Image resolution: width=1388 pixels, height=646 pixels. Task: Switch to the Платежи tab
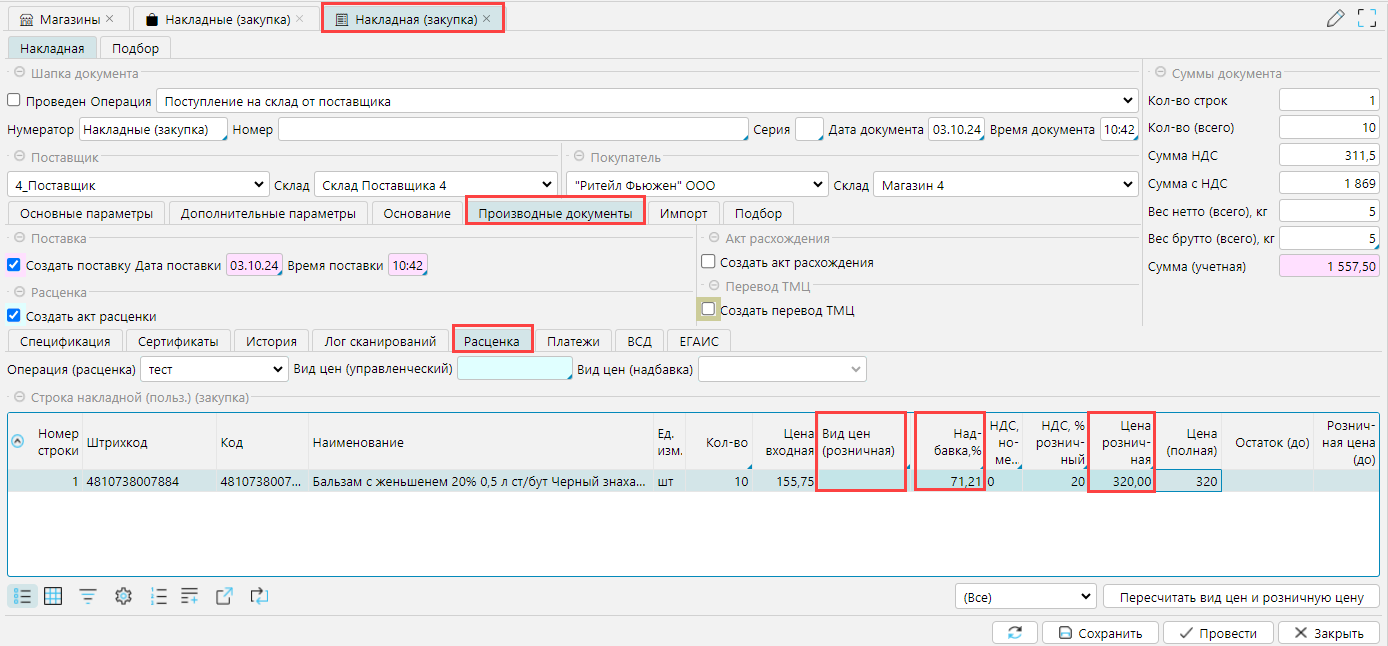click(x=573, y=341)
